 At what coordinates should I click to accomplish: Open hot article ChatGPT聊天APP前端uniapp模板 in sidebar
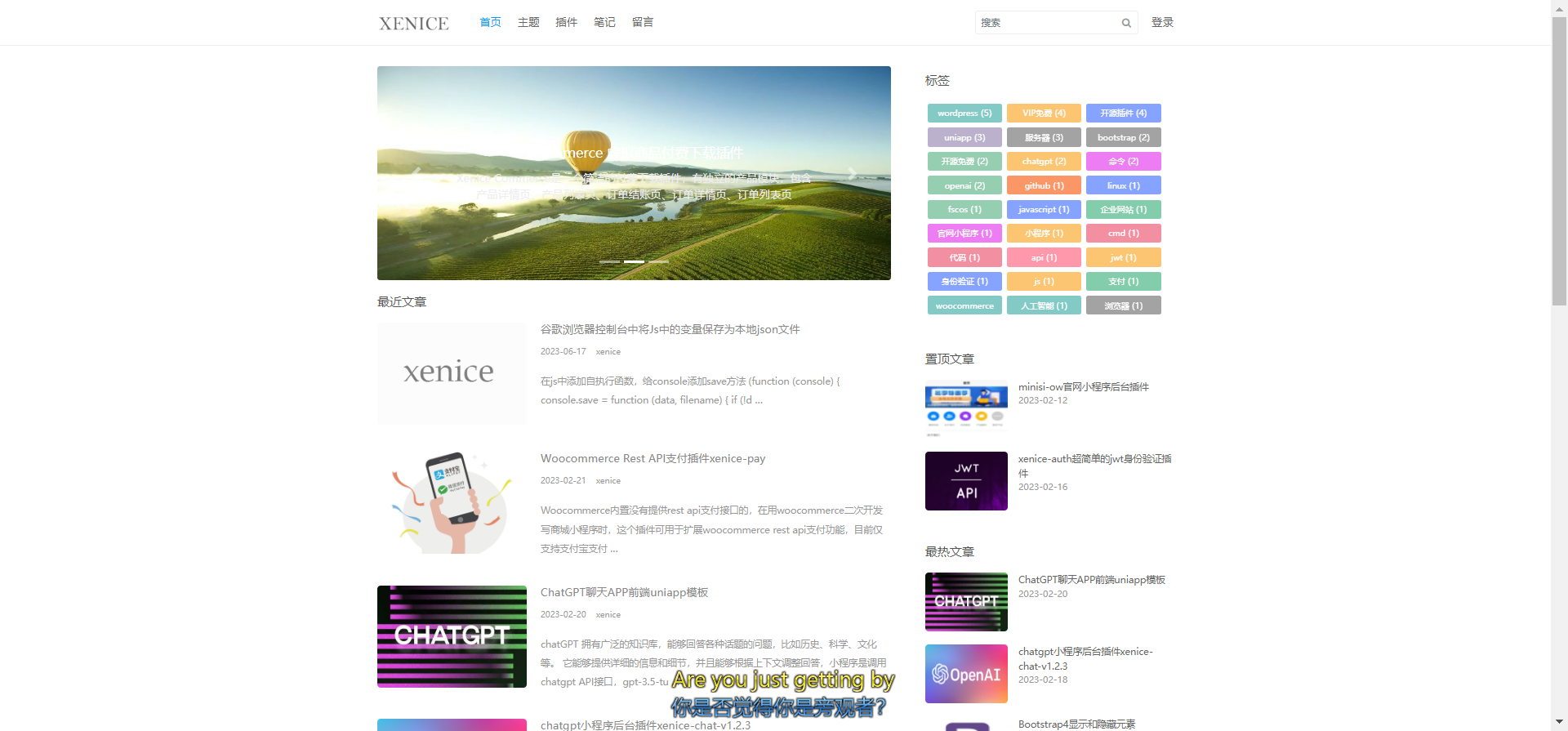tap(1091, 580)
